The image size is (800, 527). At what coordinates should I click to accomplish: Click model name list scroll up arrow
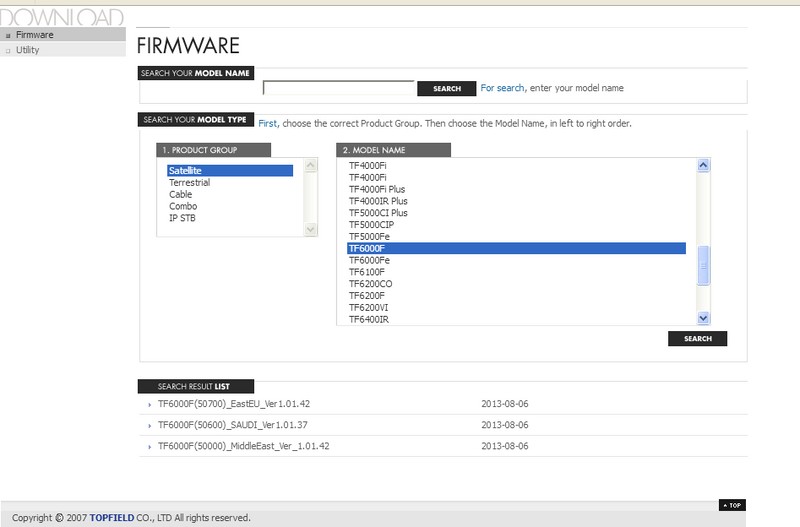[x=703, y=165]
